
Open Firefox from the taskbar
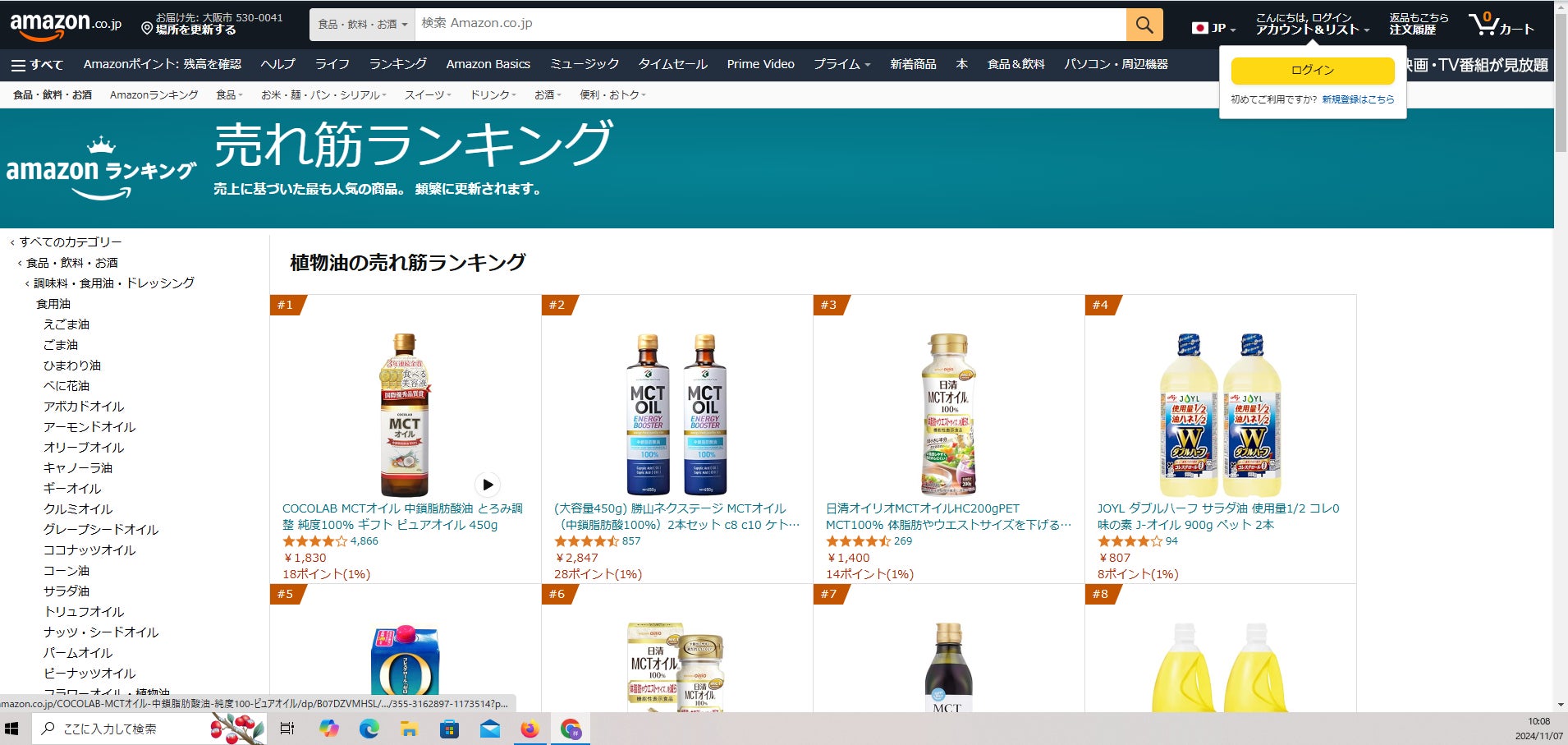click(x=530, y=729)
